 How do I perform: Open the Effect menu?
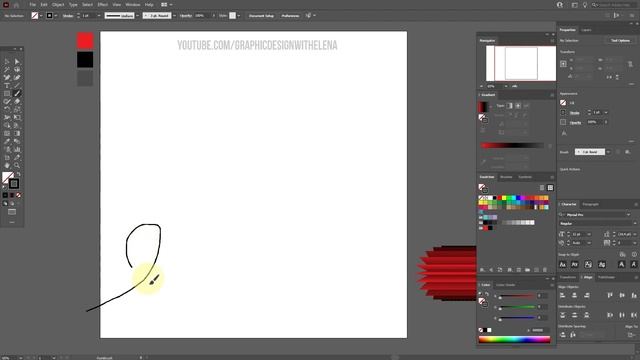[x=102, y=4]
